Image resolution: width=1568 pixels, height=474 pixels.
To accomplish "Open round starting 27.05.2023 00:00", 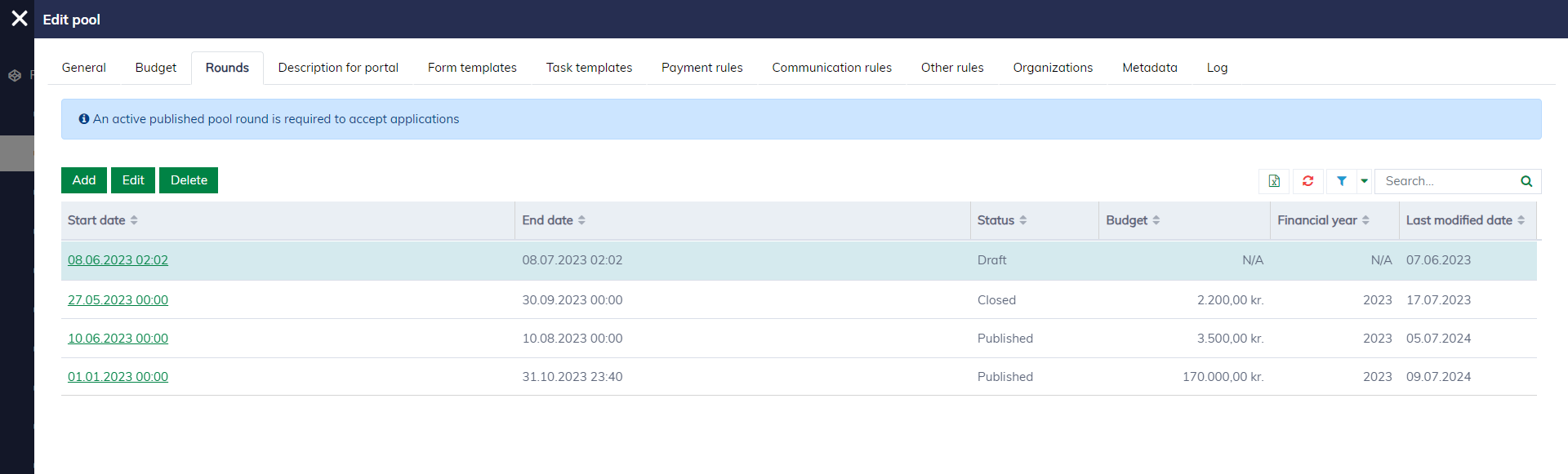I will (x=118, y=300).
